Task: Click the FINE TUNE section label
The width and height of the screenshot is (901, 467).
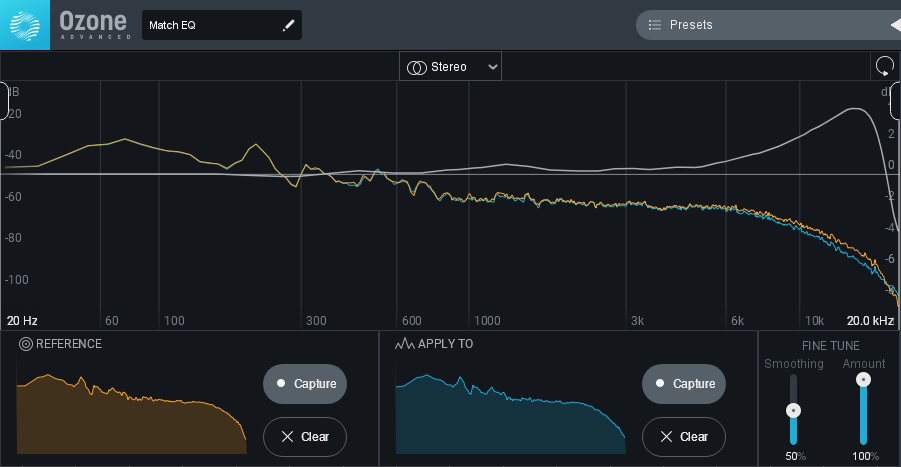Action: coord(831,346)
